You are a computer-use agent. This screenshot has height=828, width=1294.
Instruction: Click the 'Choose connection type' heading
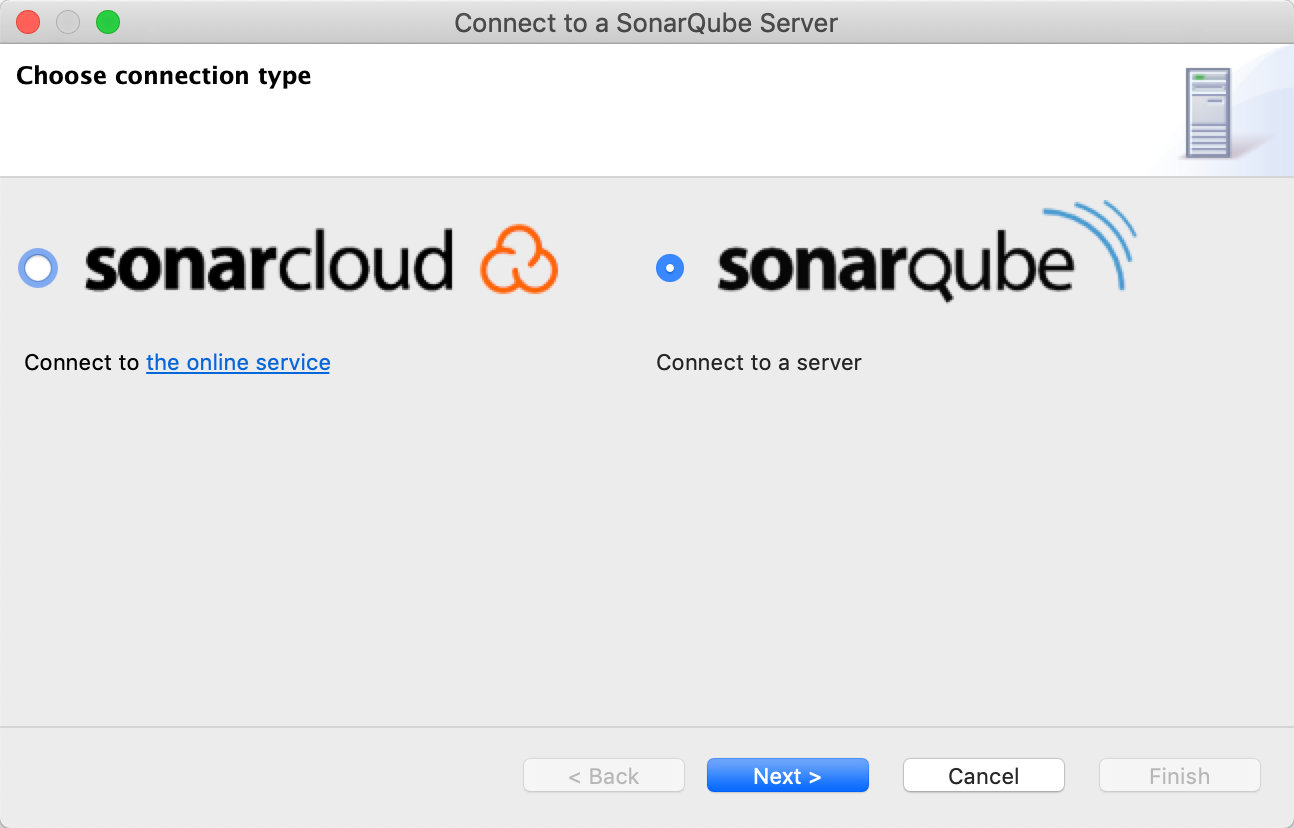163,76
